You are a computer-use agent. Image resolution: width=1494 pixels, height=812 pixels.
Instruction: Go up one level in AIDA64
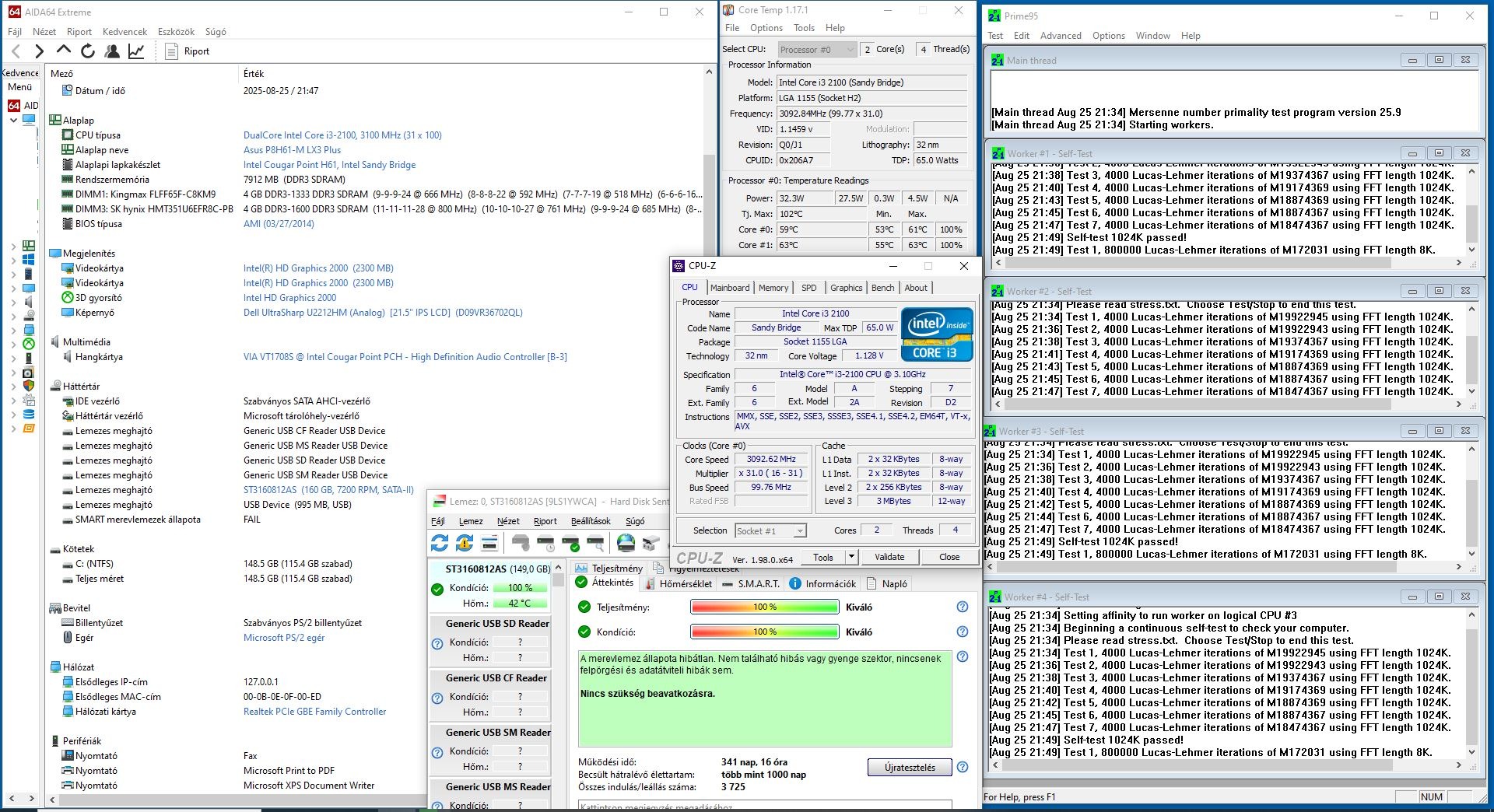[64, 51]
